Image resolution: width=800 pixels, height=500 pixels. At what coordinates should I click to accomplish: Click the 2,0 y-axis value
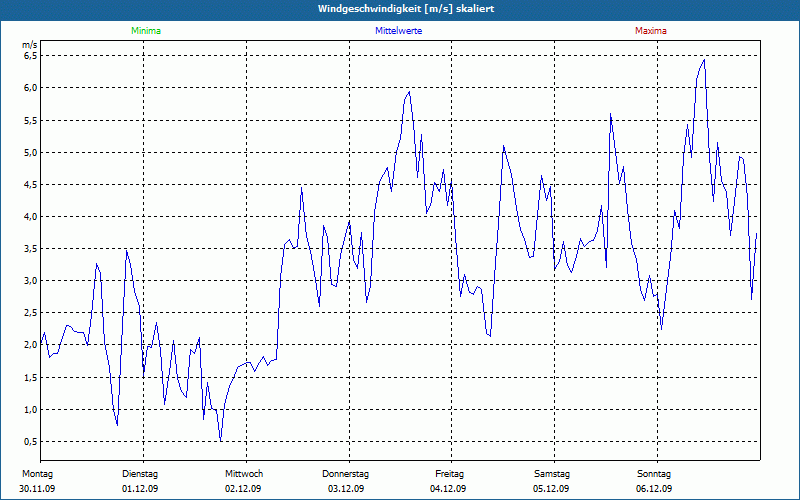tap(31, 344)
